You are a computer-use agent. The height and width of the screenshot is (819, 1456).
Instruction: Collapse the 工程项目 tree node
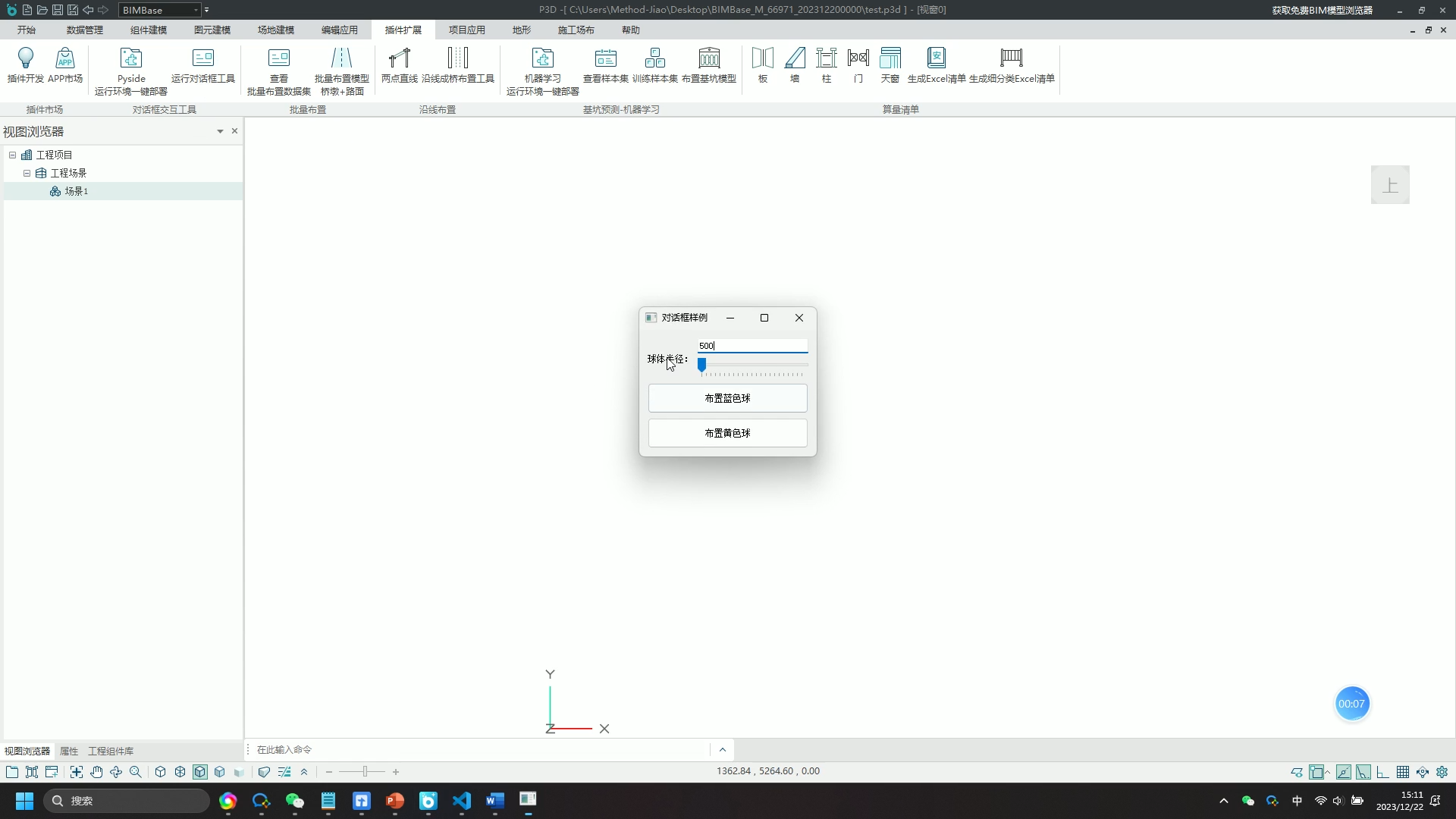point(13,155)
